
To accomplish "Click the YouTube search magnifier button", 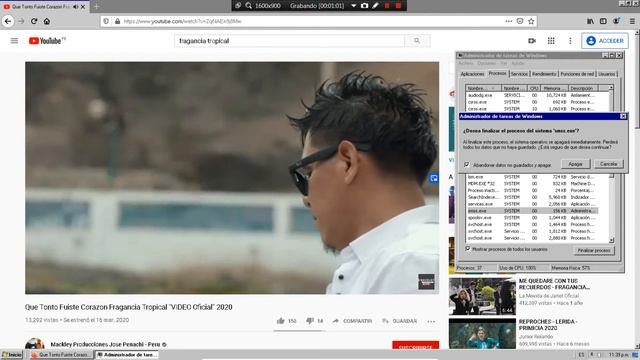I will 417,41.
